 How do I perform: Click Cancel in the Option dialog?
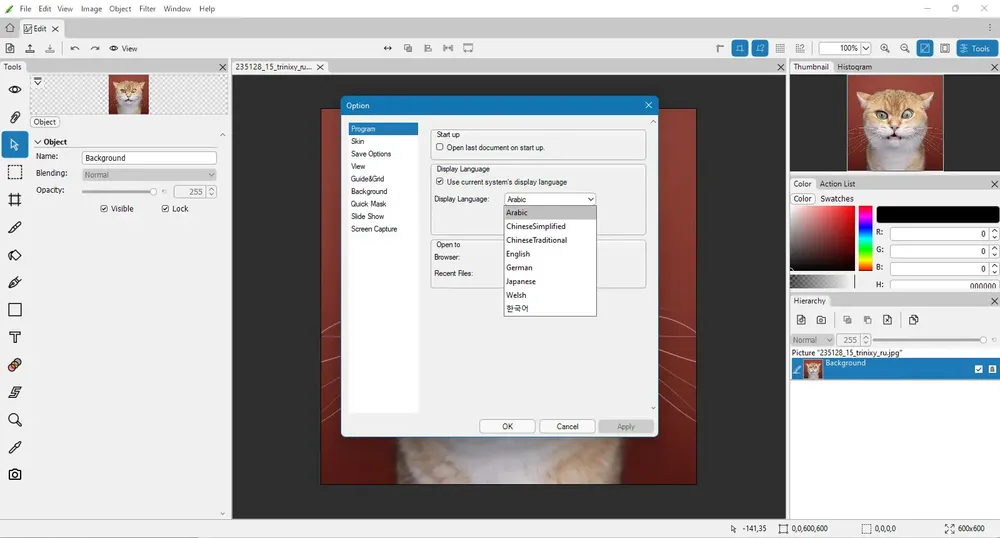tap(568, 426)
